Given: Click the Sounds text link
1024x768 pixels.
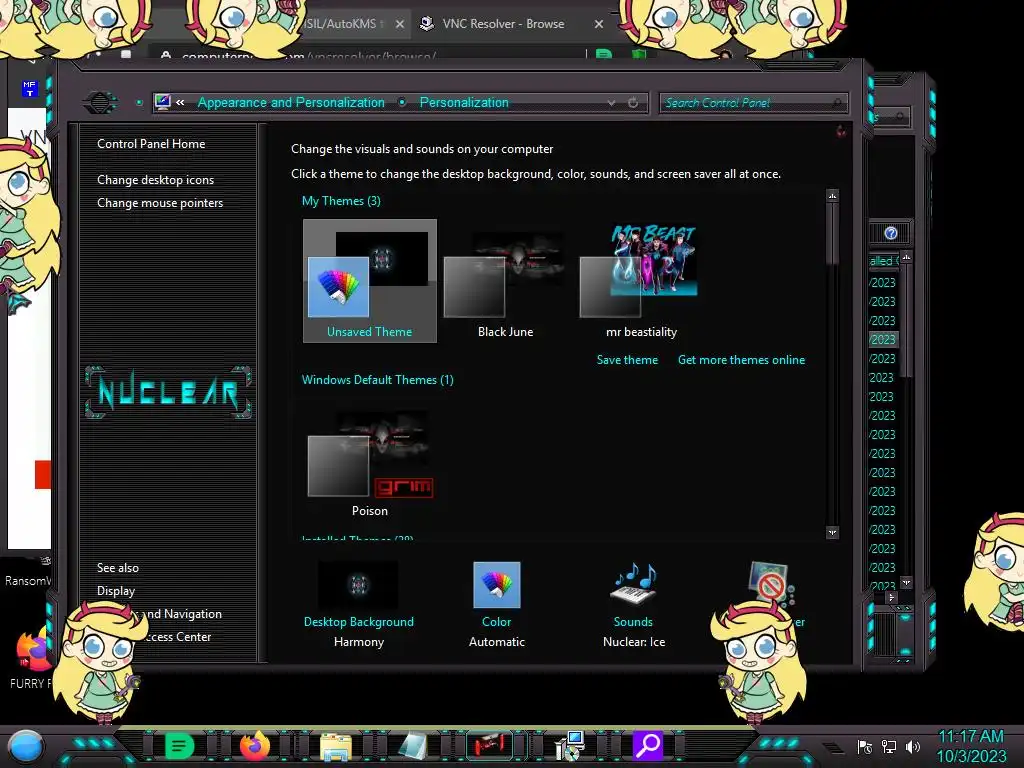Looking at the screenshot, I should click(633, 622).
